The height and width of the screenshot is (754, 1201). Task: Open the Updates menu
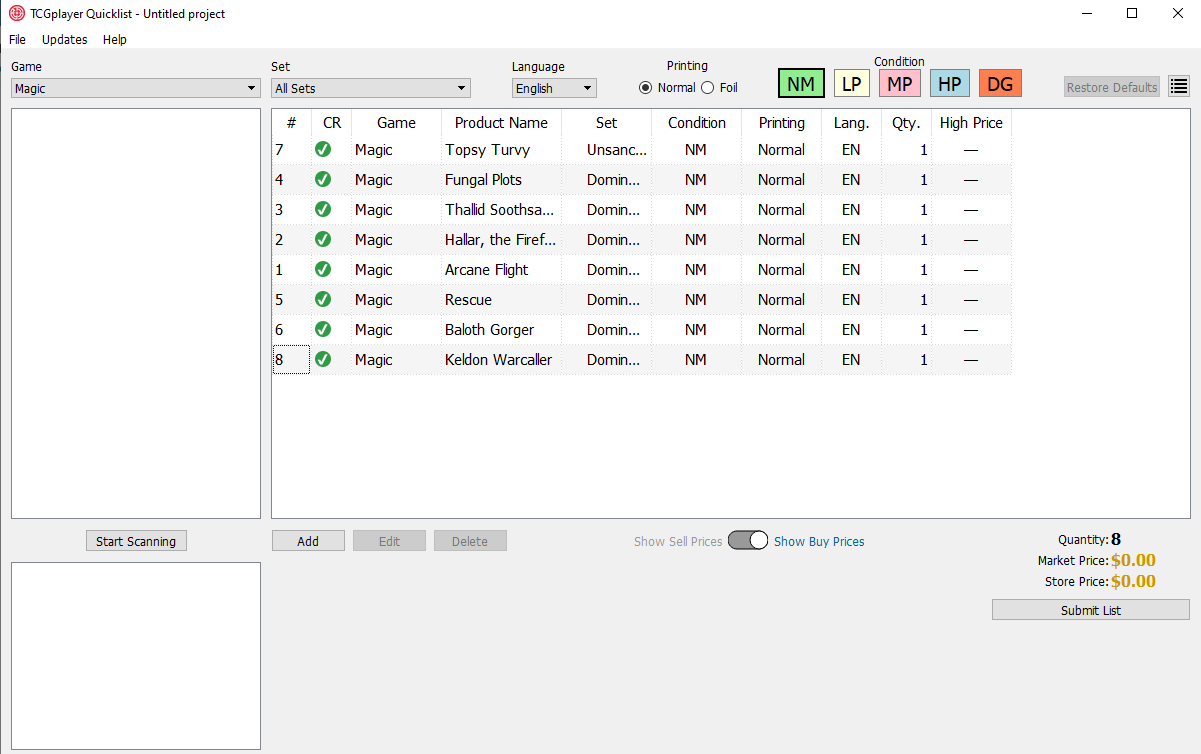pyautogui.click(x=65, y=40)
